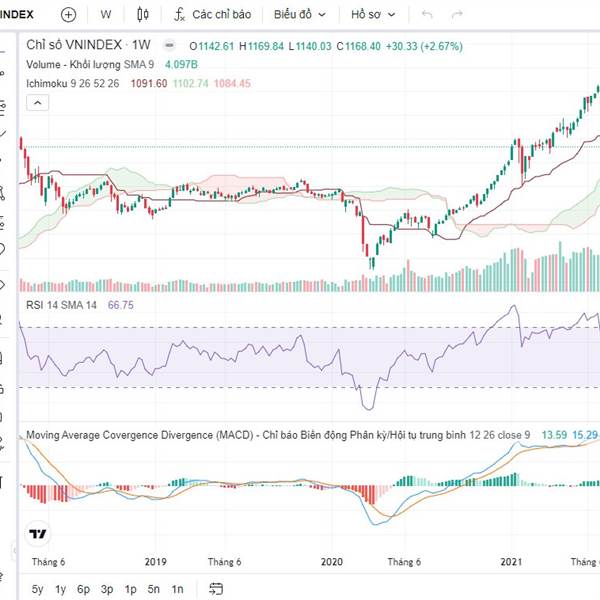The width and height of the screenshot is (600, 600).
Task: Click the redo arrow in the toolbar
Action: (457, 15)
